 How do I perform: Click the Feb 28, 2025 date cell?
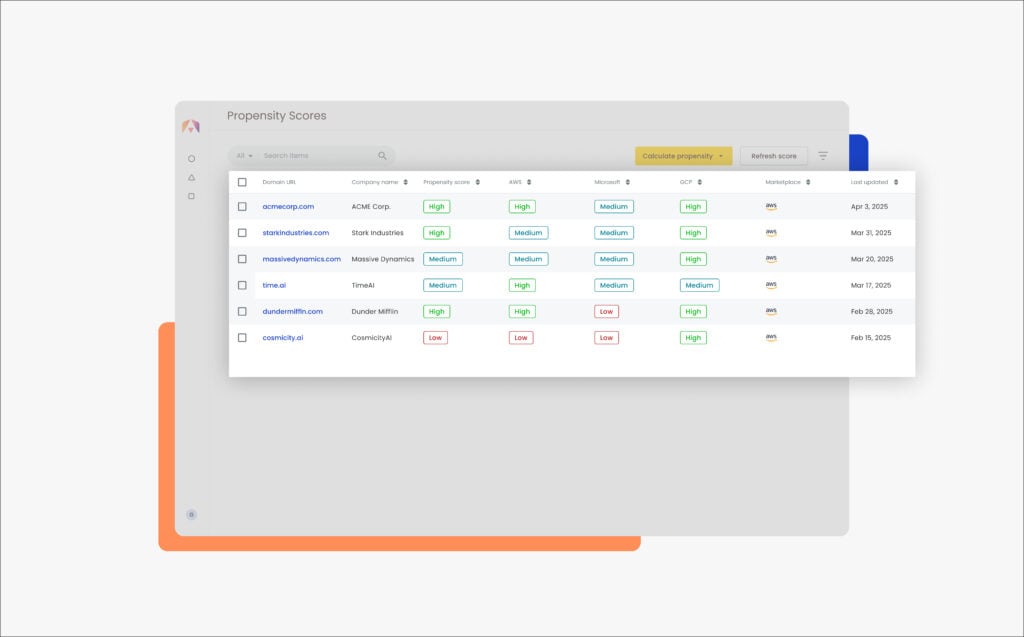(x=872, y=312)
